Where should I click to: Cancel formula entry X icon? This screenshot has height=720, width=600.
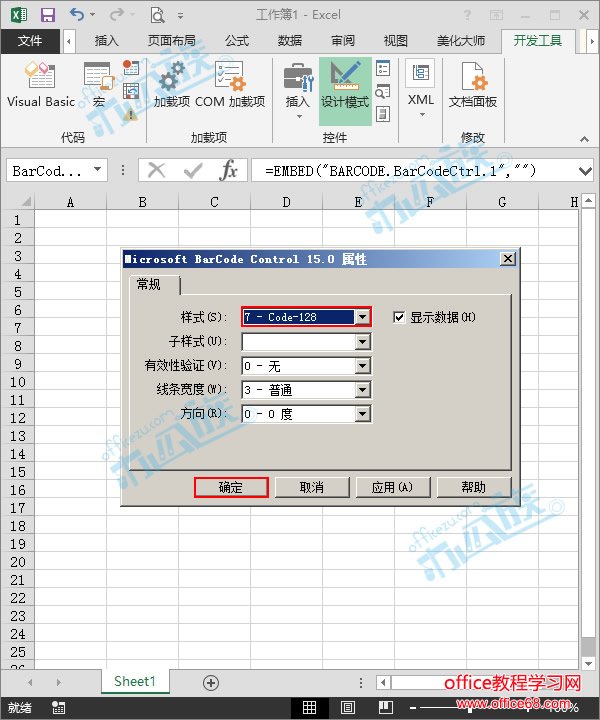pos(157,171)
